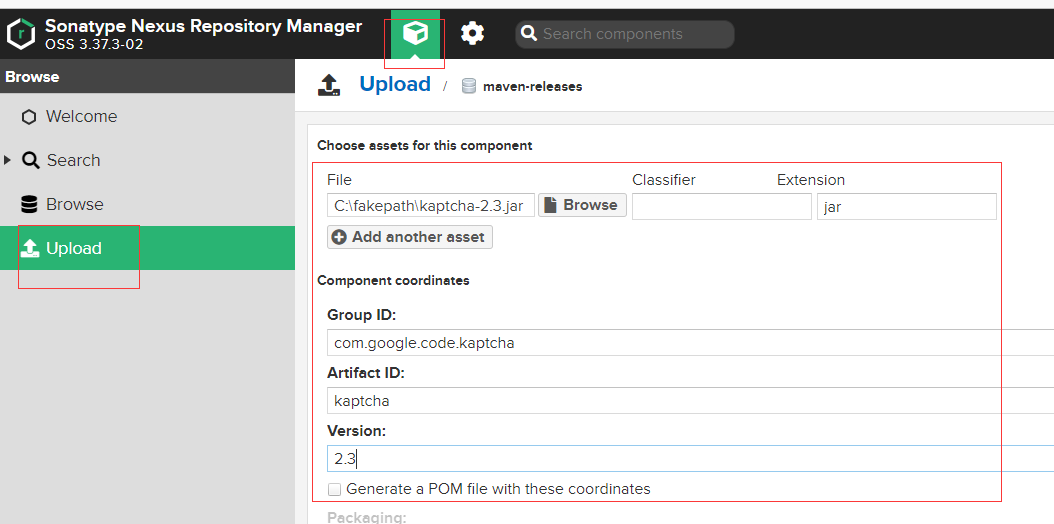This screenshot has height=524, width=1054.
Task: Click the Browse file button
Action: [x=582, y=205]
